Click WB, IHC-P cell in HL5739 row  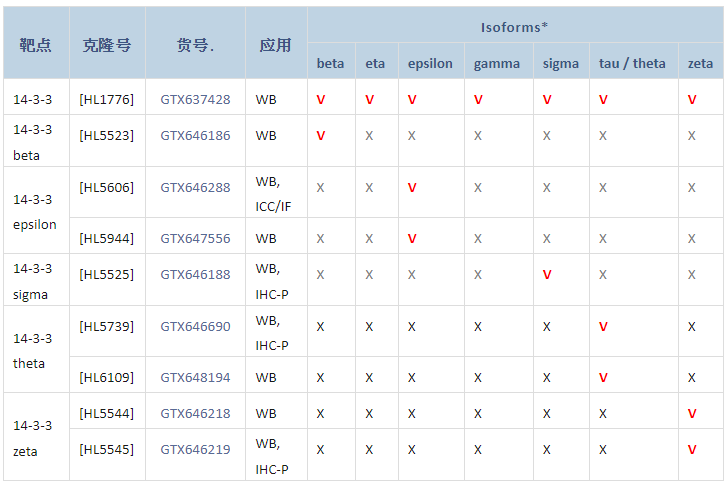click(x=276, y=331)
